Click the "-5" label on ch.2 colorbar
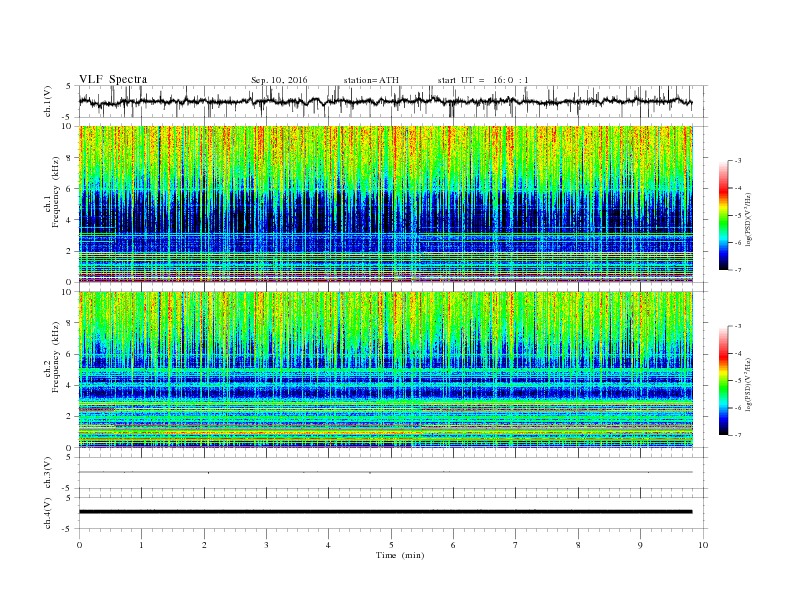 [737, 380]
